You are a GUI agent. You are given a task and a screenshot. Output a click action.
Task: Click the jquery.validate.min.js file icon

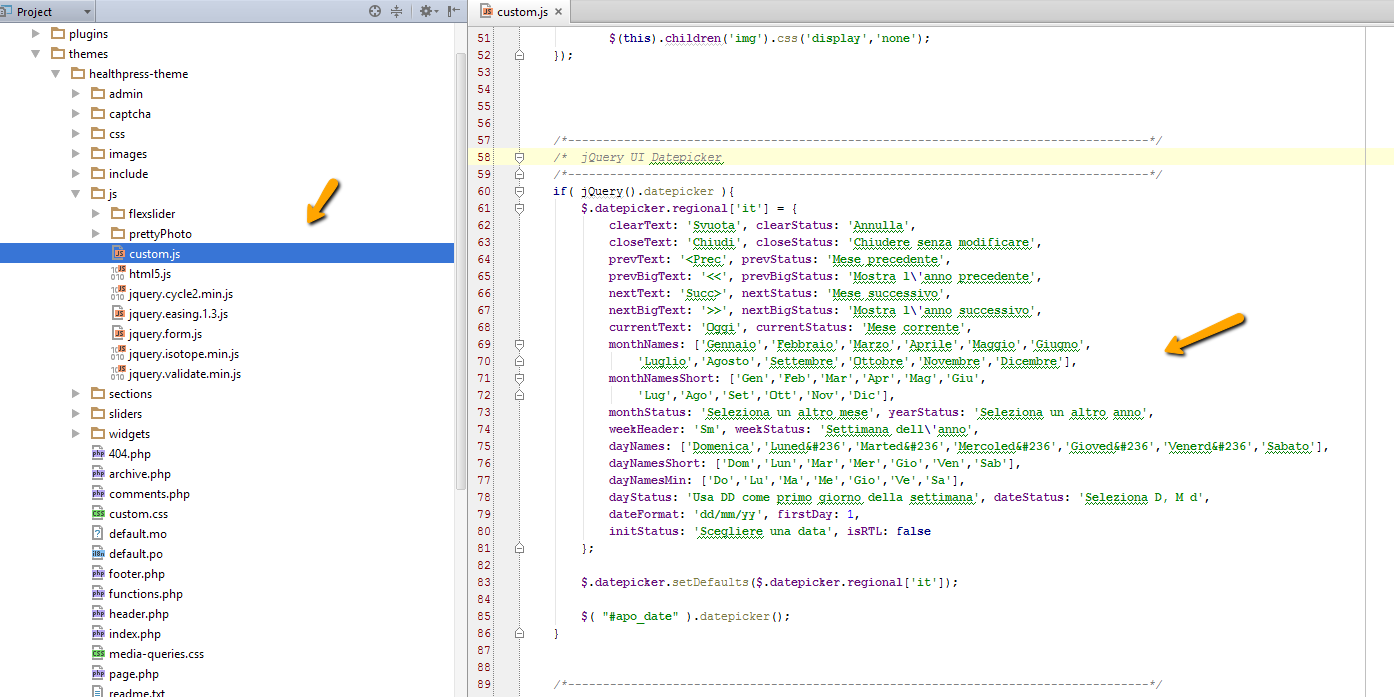point(119,374)
